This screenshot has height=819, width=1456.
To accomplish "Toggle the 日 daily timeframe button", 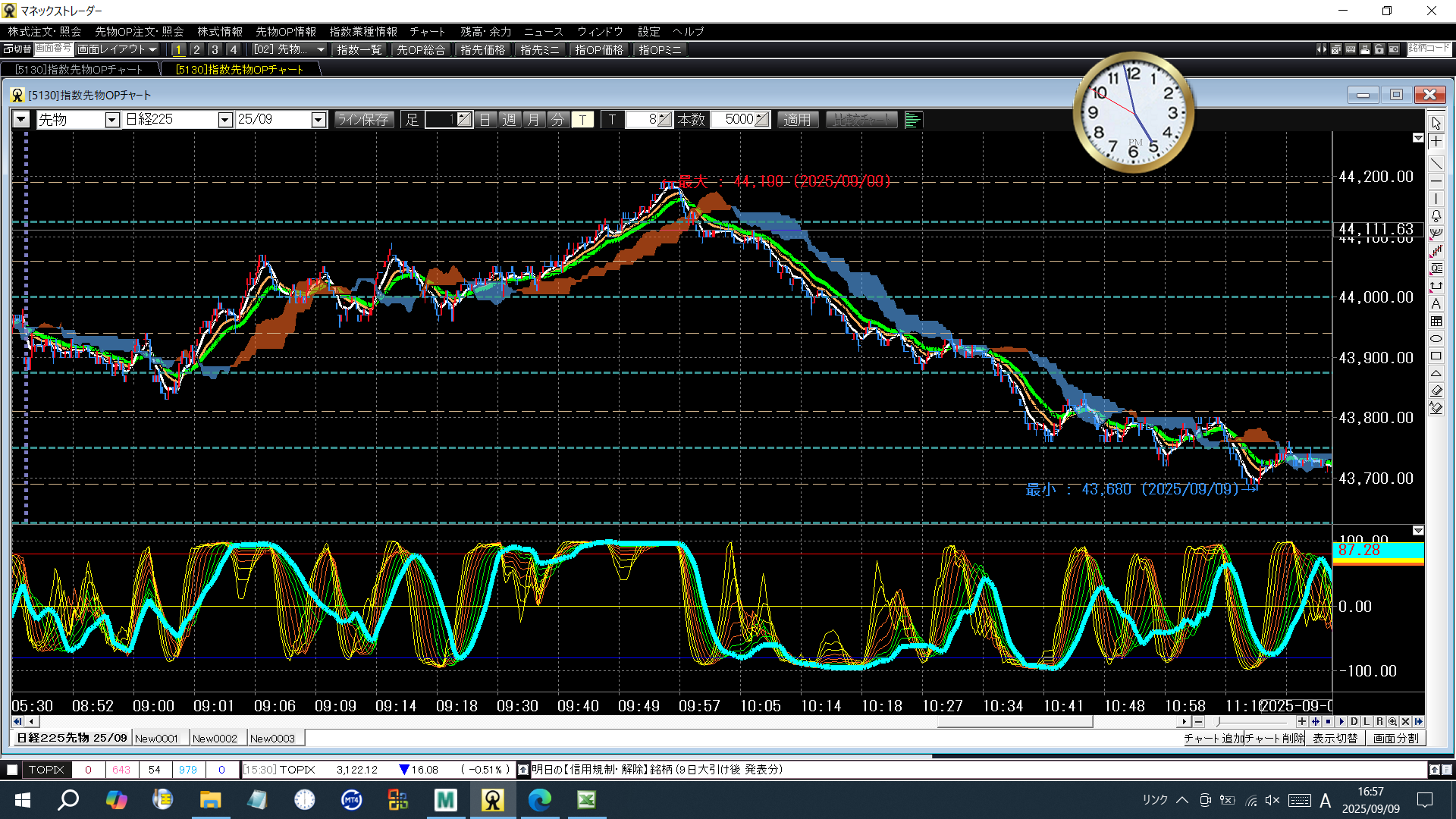I will (485, 120).
